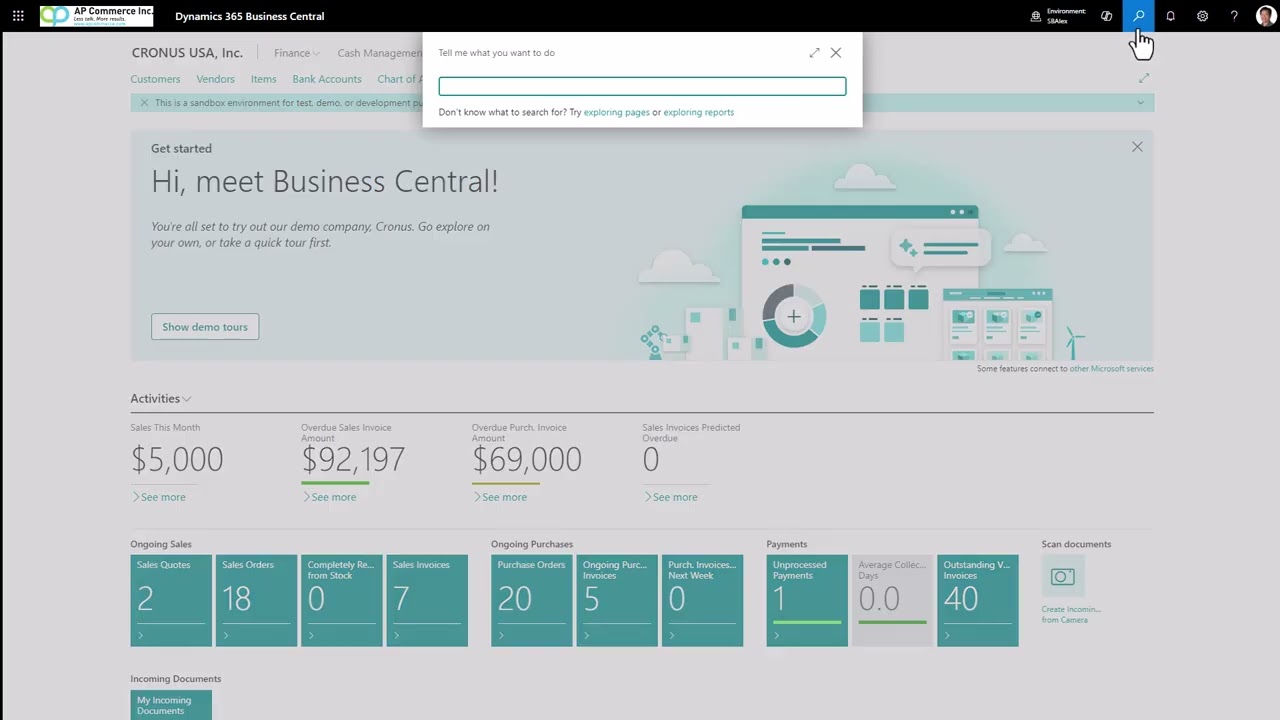The image size is (1280, 720).
Task: Expand the Finance menu dropdown
Action: click(x=296, y=53)
